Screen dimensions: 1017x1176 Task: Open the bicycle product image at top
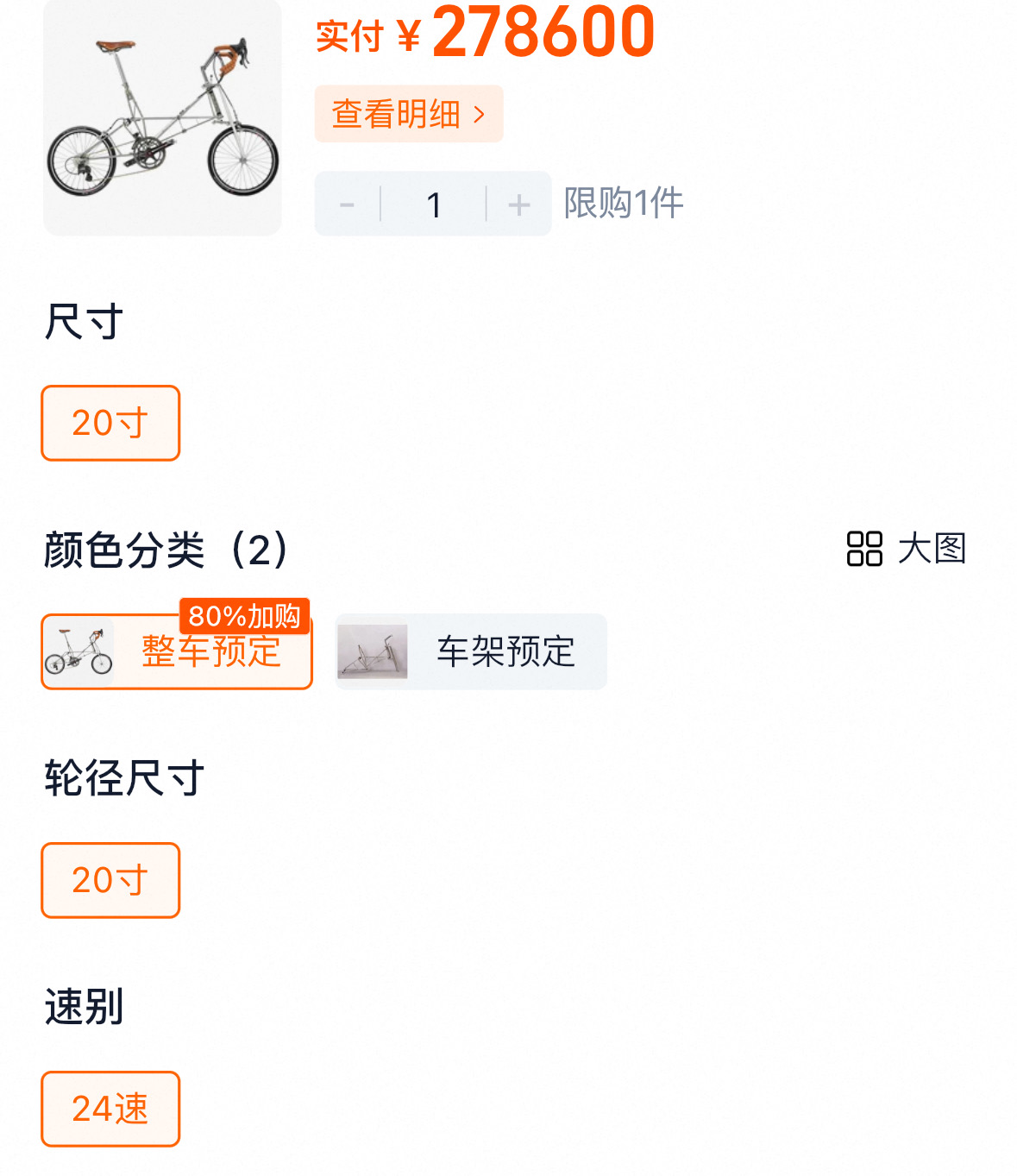(x=162, y=116)
